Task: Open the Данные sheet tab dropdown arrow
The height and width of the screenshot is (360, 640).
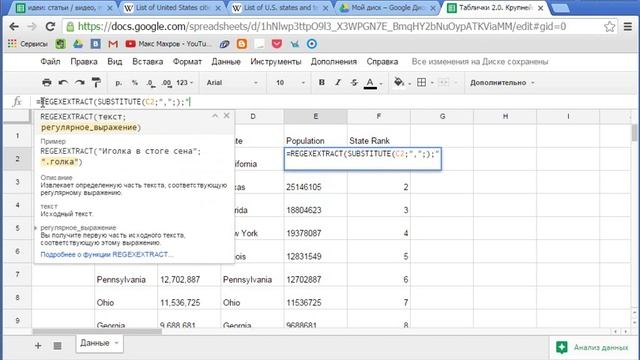Action: click(116, 343)
